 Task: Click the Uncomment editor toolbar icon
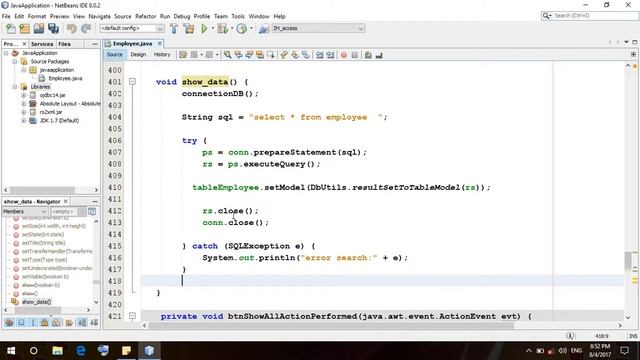(379, 55)
